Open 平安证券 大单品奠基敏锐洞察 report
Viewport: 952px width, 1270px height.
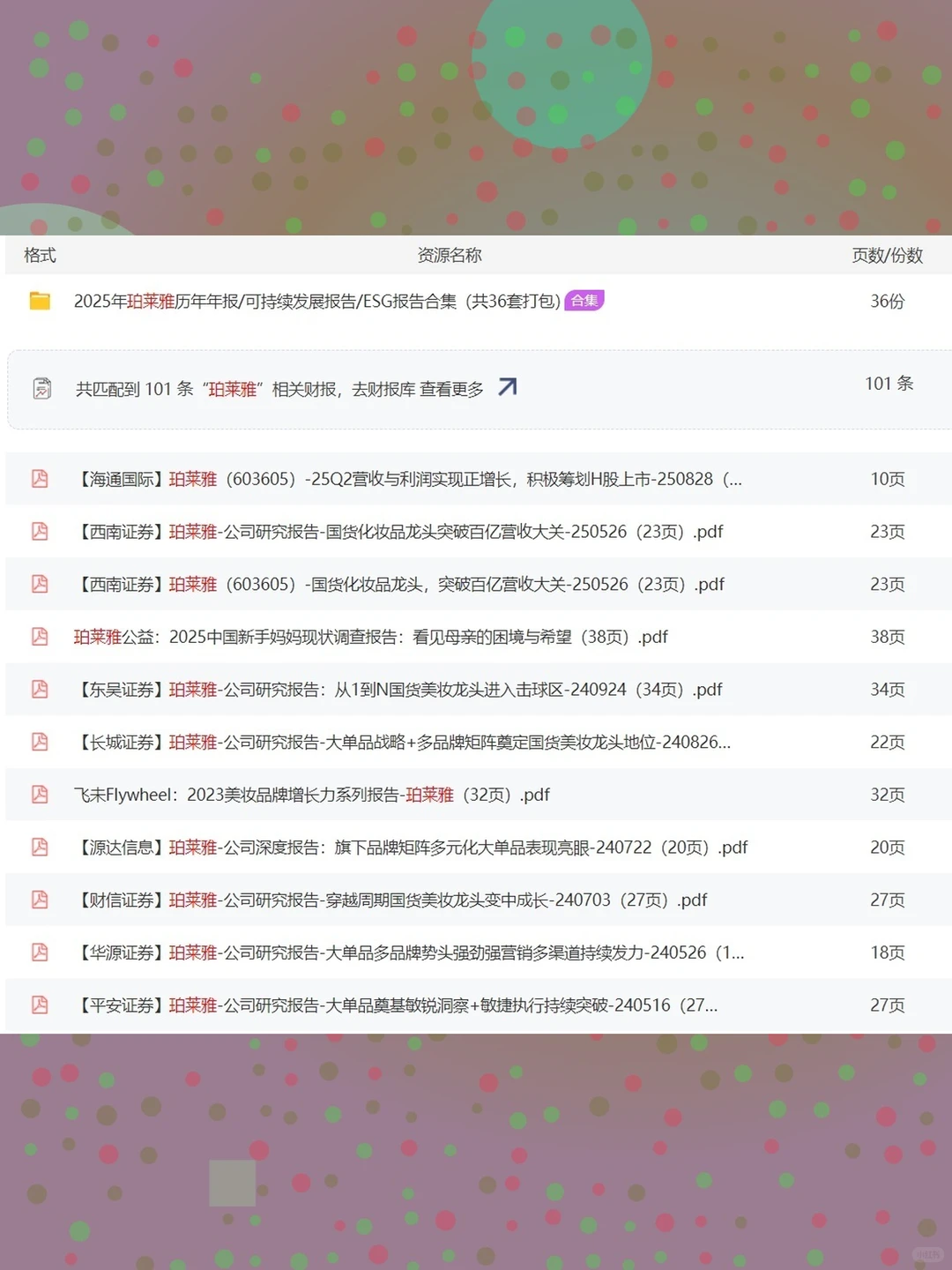coord(396,1005)
